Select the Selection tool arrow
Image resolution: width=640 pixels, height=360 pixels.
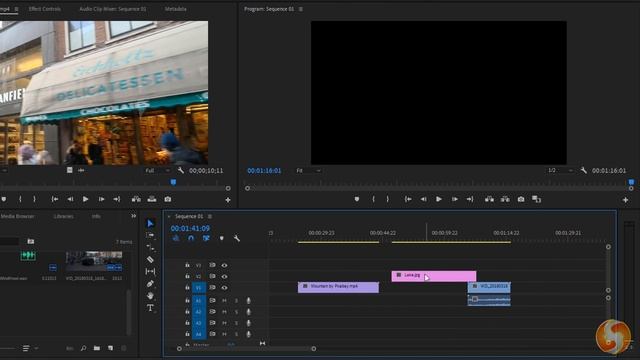tap(150, 223)
